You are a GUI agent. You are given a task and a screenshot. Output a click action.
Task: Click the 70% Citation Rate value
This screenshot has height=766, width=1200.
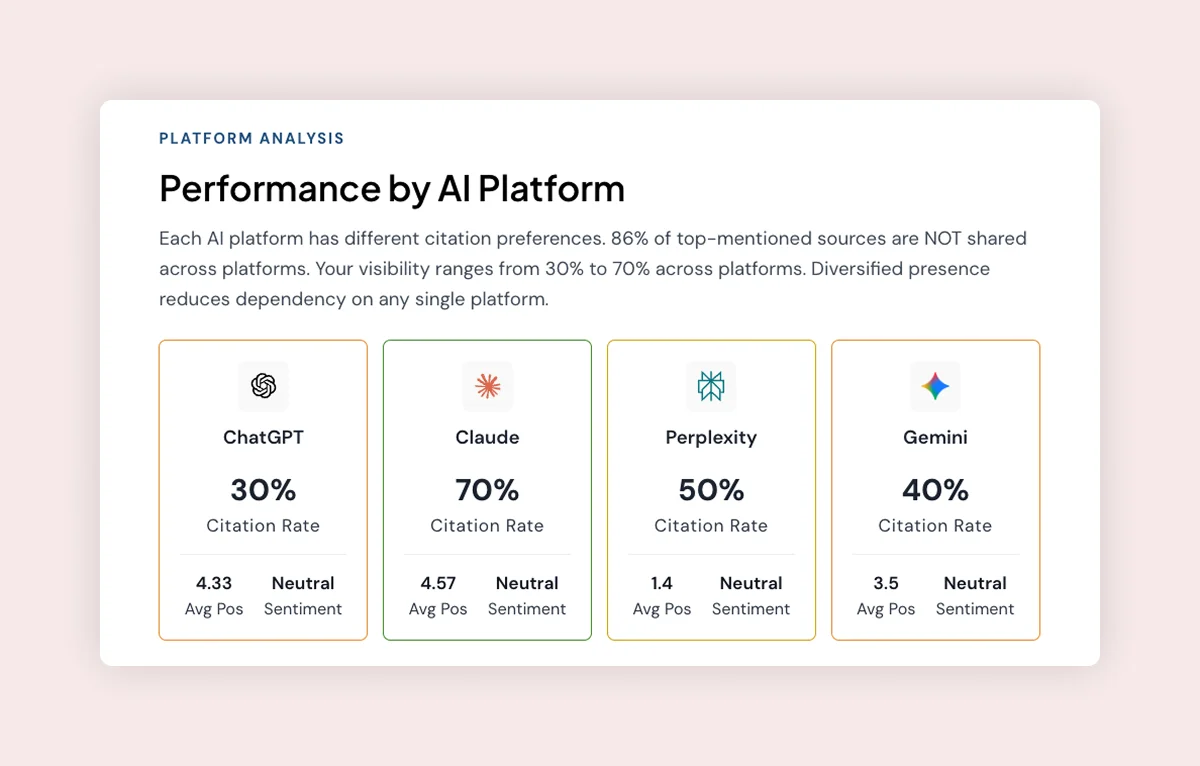click(x=487, y=490)
